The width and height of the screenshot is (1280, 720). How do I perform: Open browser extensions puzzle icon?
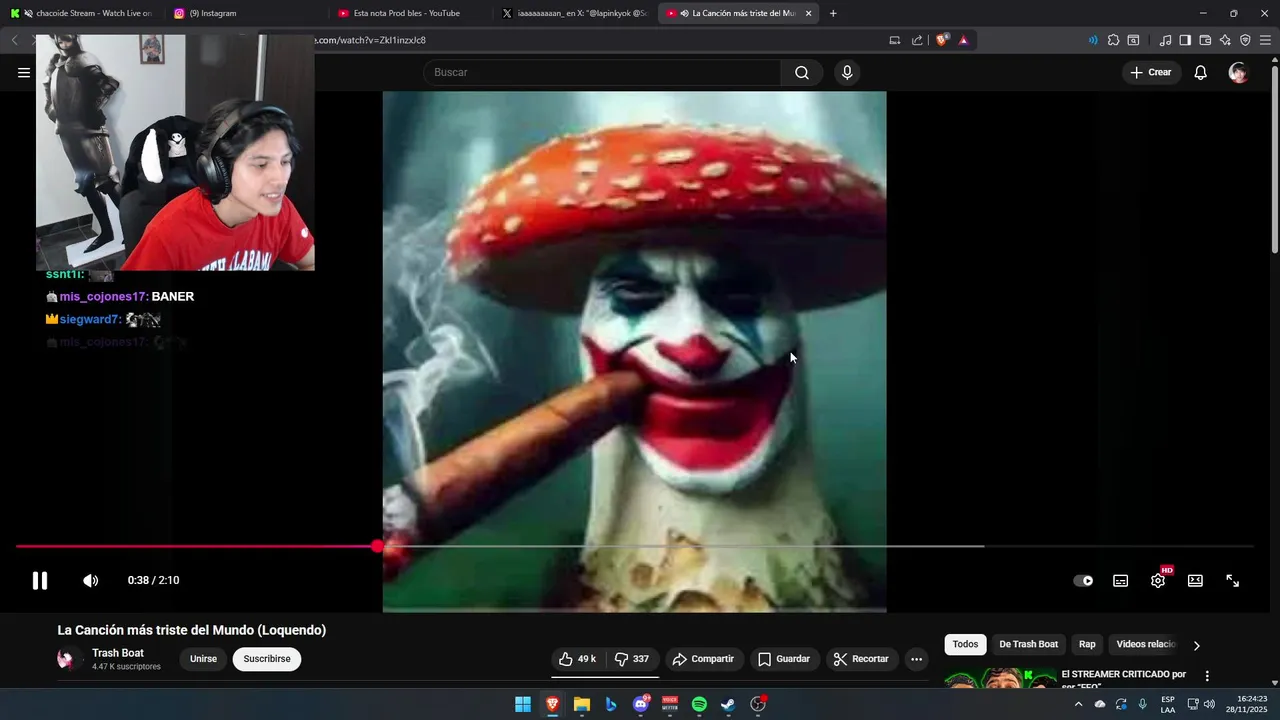pos(1113,40)
